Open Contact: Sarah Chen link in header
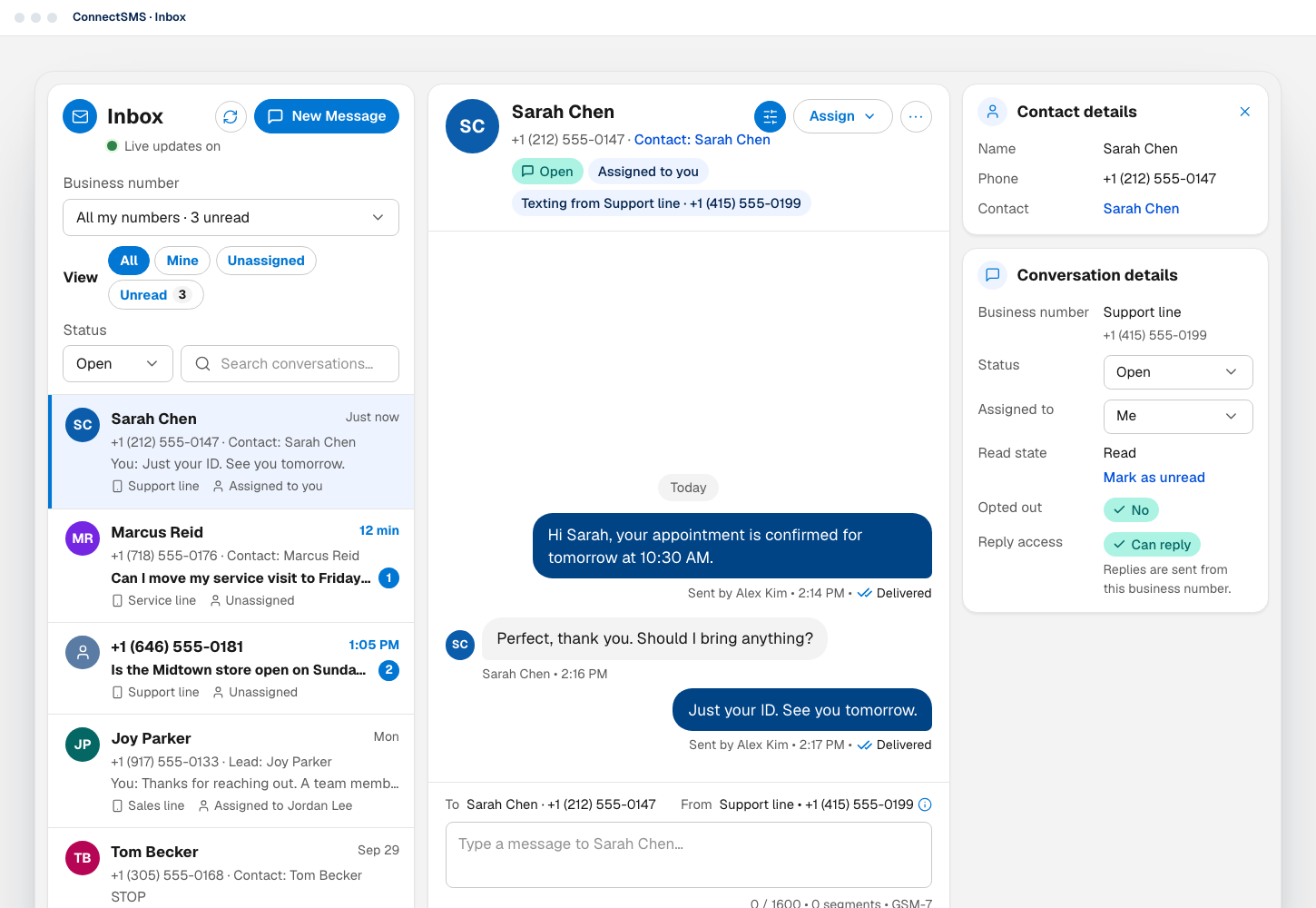 pos(702,140)
